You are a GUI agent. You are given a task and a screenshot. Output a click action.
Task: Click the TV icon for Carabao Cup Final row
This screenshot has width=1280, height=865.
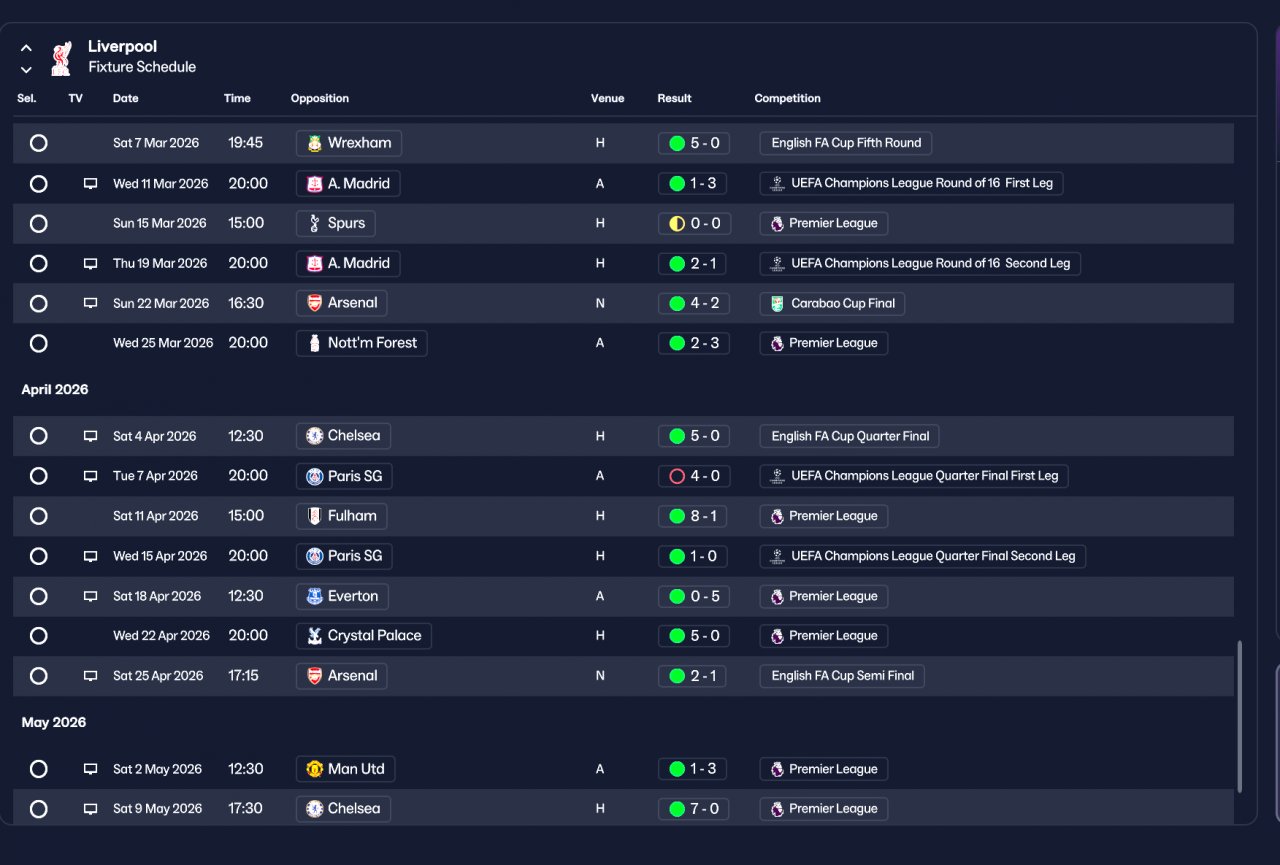pyautogui.click(x=90, y=303)
